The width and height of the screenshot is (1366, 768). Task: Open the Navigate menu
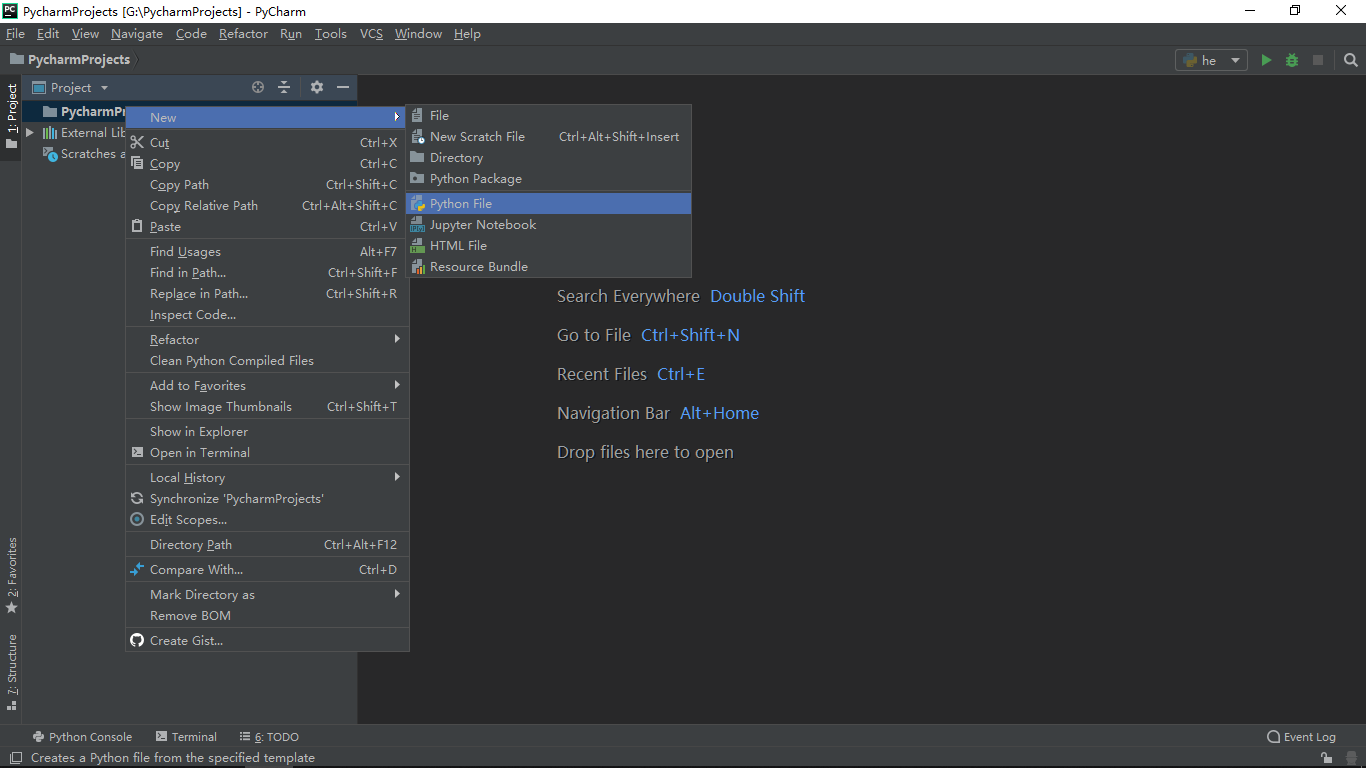click(137, 33)
